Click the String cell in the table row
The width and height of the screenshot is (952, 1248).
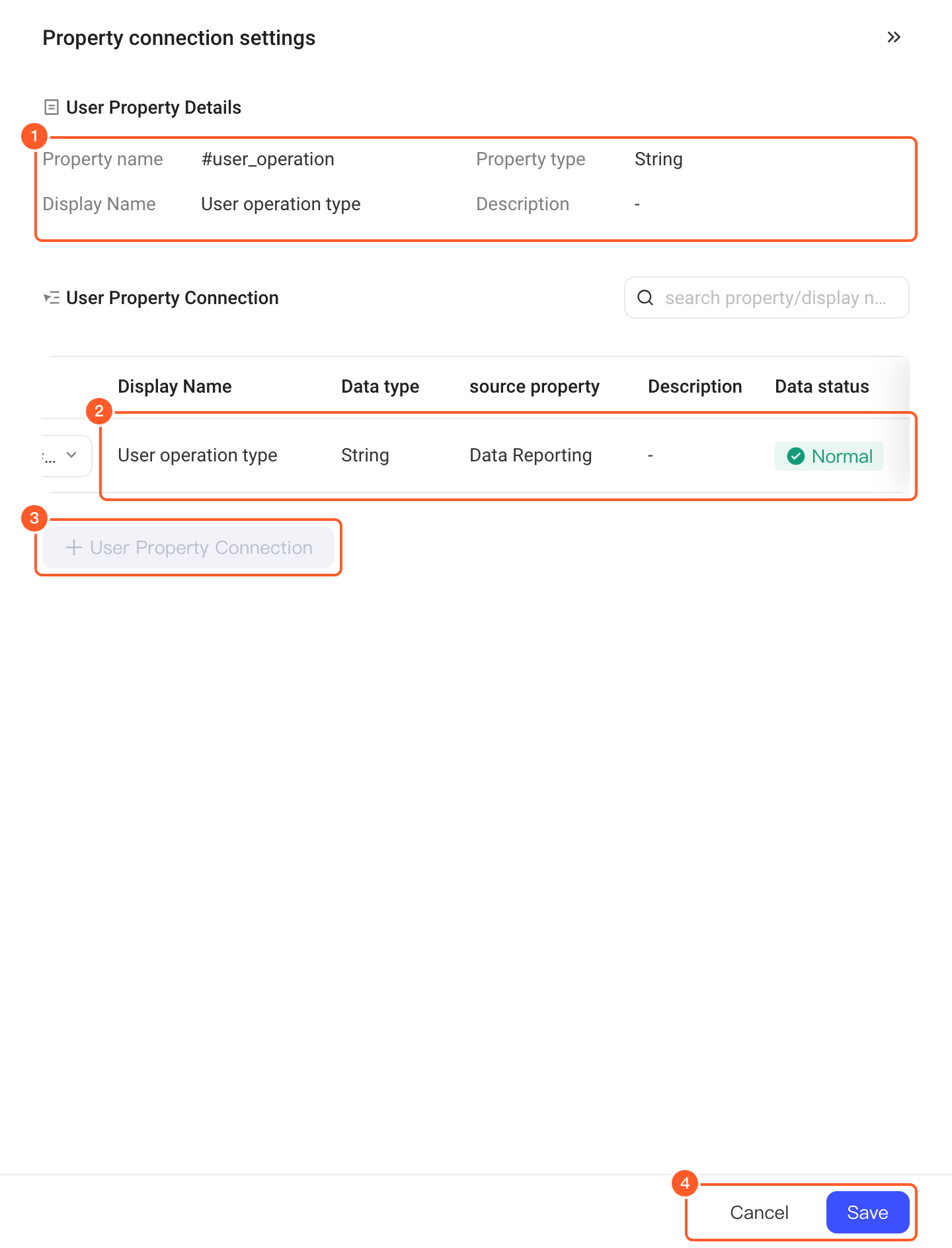[x=365, y=455]
